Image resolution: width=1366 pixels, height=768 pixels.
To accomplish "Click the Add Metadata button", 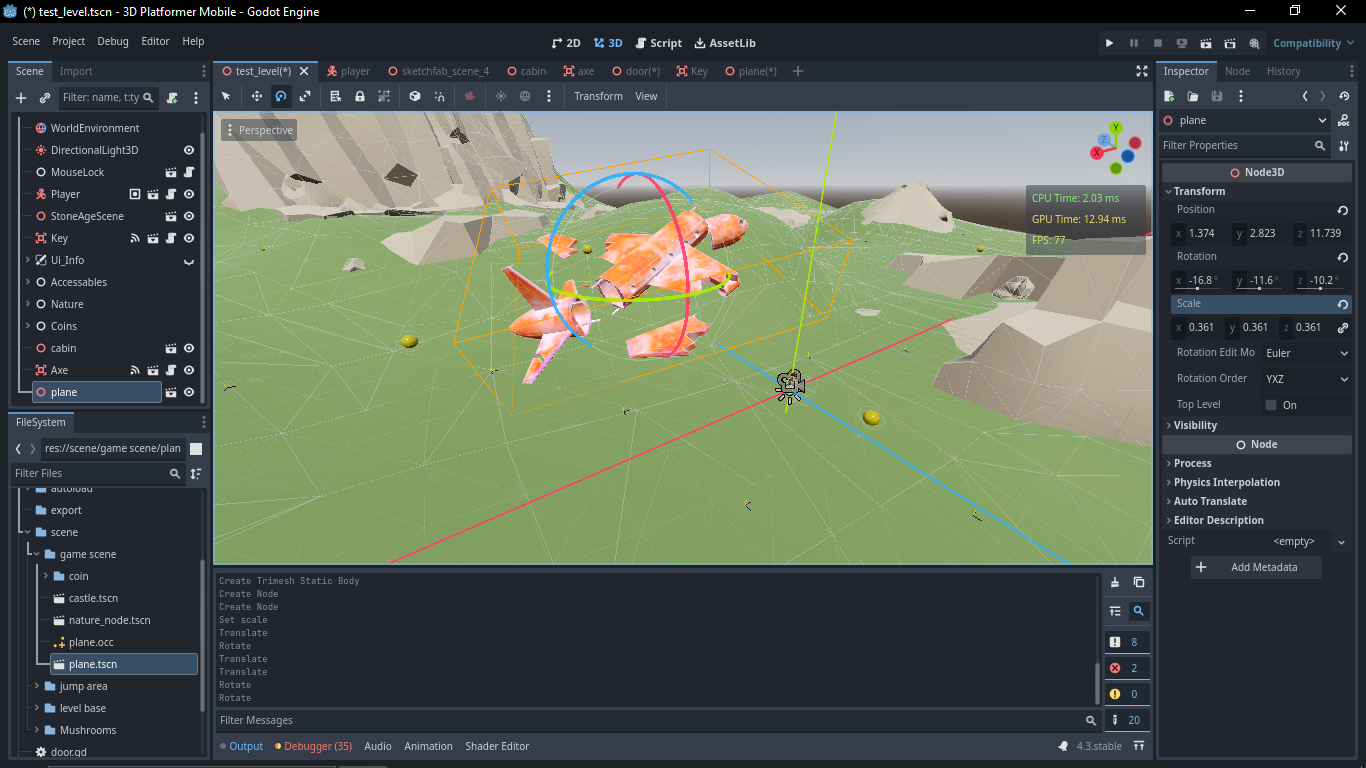I will coord(1256,567).
